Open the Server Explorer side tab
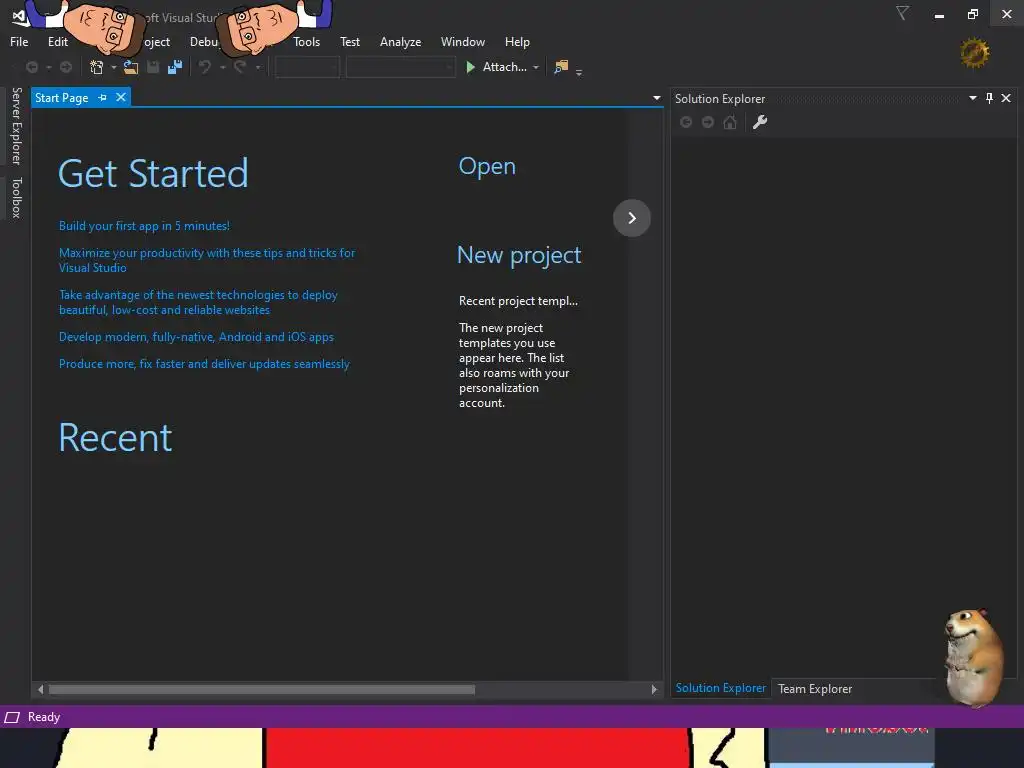 17,126
